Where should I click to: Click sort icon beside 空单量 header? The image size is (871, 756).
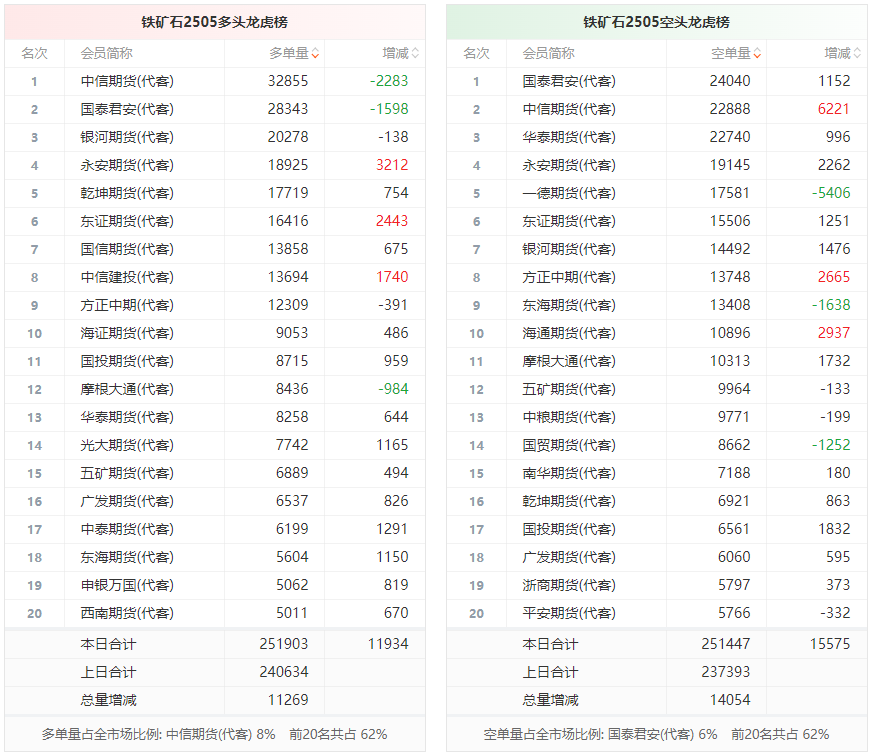[758, 54]
